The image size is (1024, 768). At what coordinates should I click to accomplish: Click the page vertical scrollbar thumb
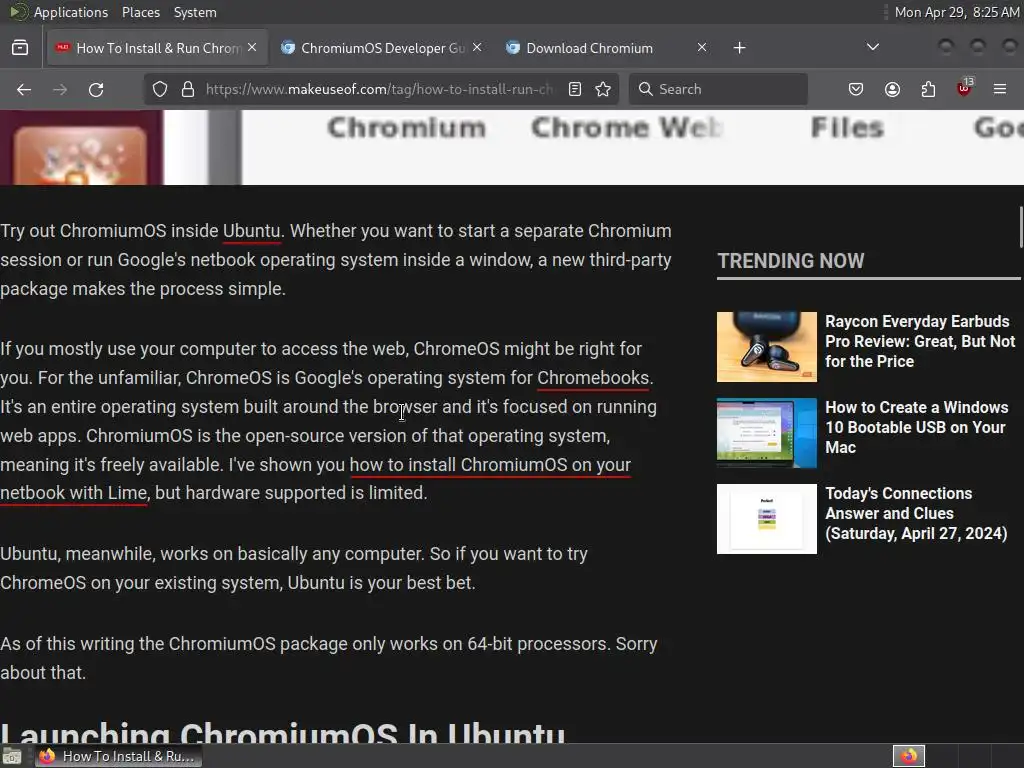[x=1021, y=227]
